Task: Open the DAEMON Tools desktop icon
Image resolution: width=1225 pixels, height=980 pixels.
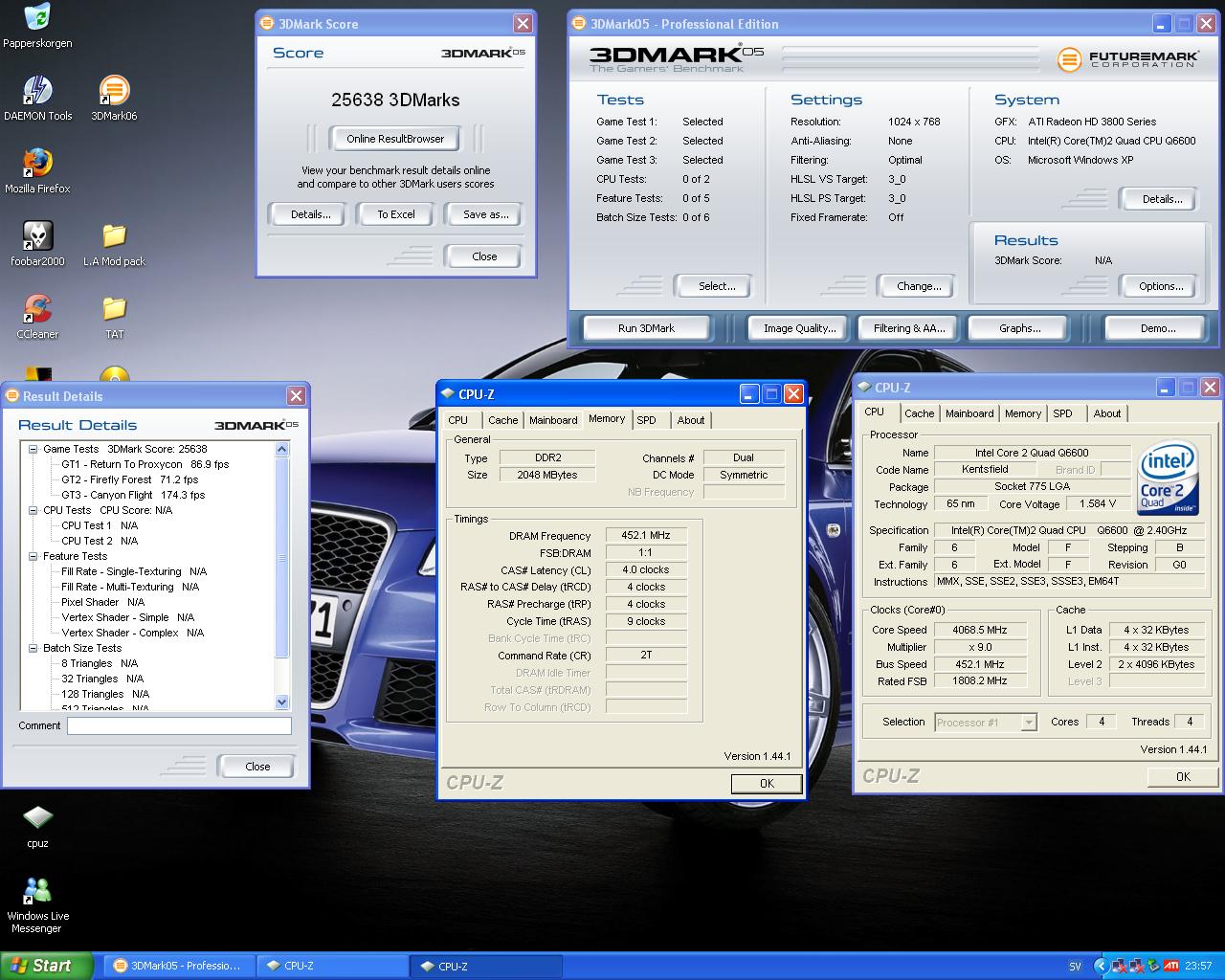Action: (37, 99)
